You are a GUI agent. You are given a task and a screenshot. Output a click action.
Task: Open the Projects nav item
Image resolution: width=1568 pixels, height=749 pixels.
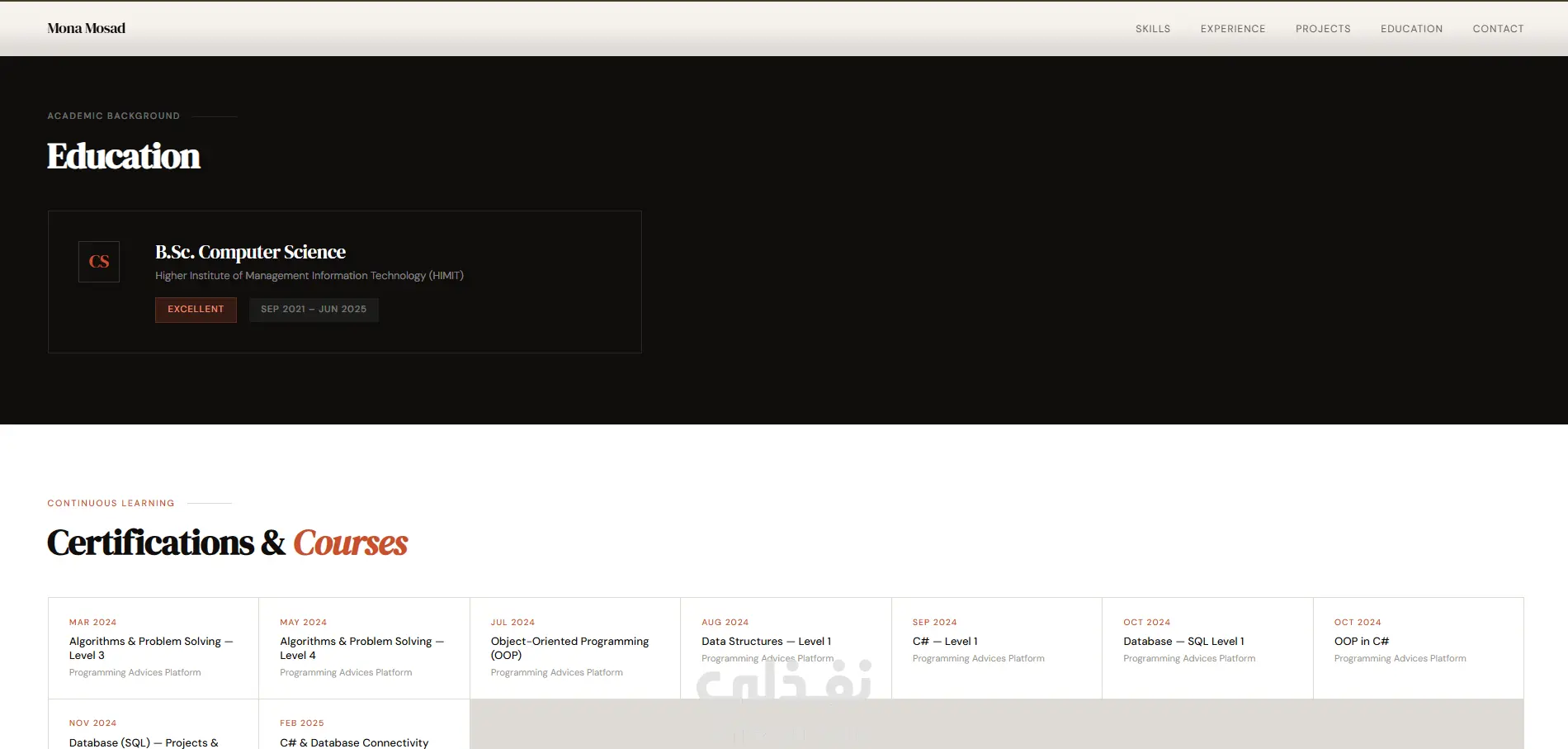[x=1323, y=29]
